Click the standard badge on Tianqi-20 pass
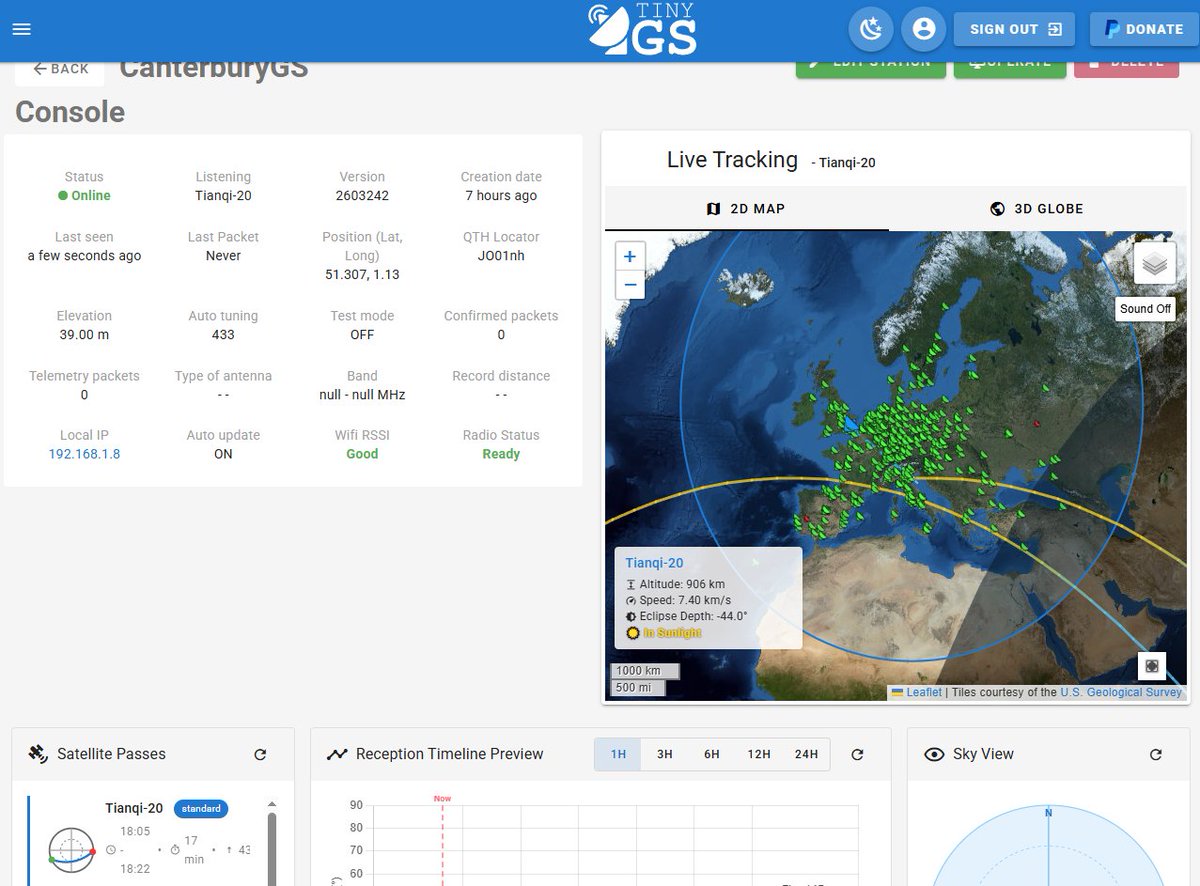This screenshot has height=886, width=1200. point(201,808)
